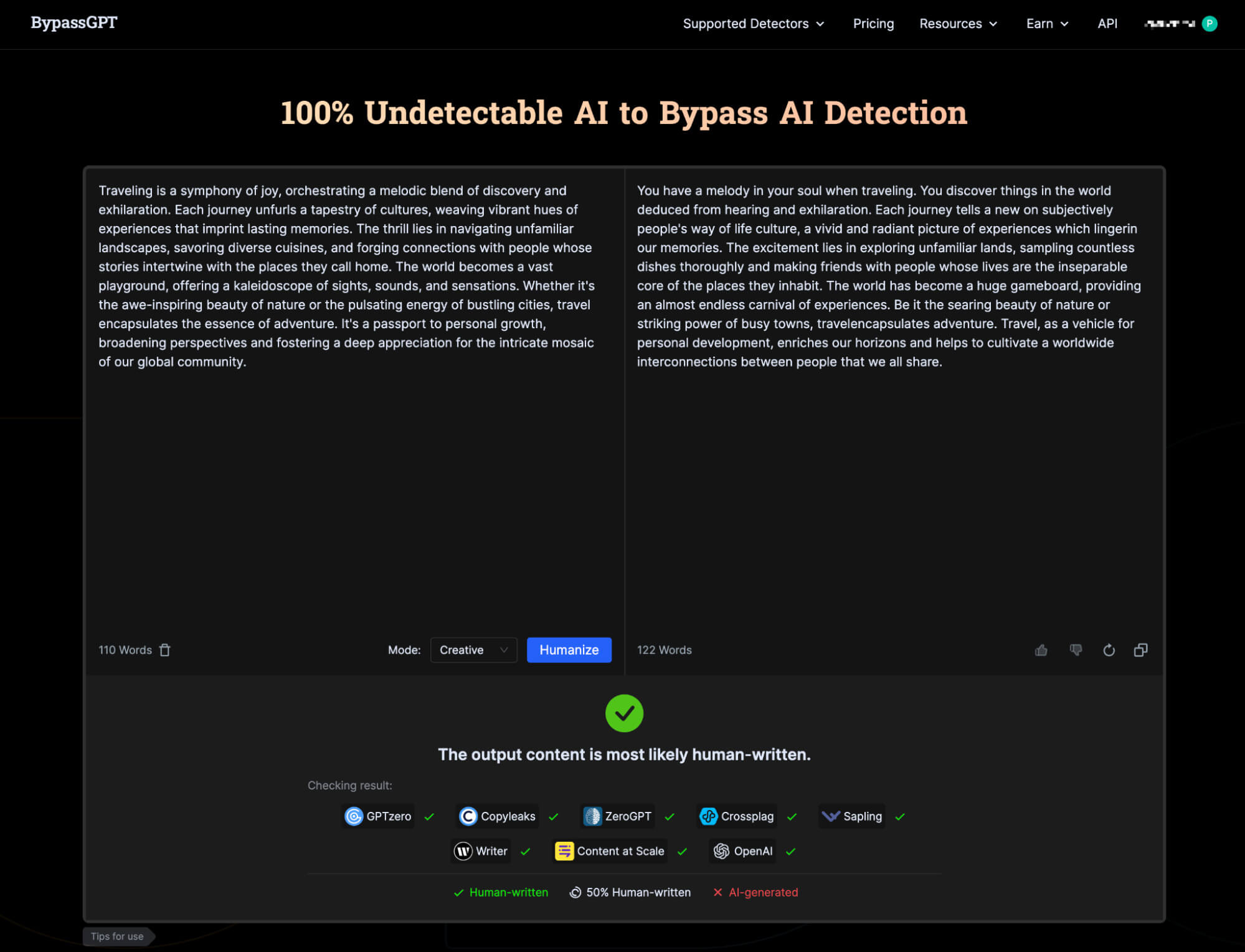This screenshot has width=1245, height=952.
Task: Click the blurred account name in header
Action: pos(1170,24)
